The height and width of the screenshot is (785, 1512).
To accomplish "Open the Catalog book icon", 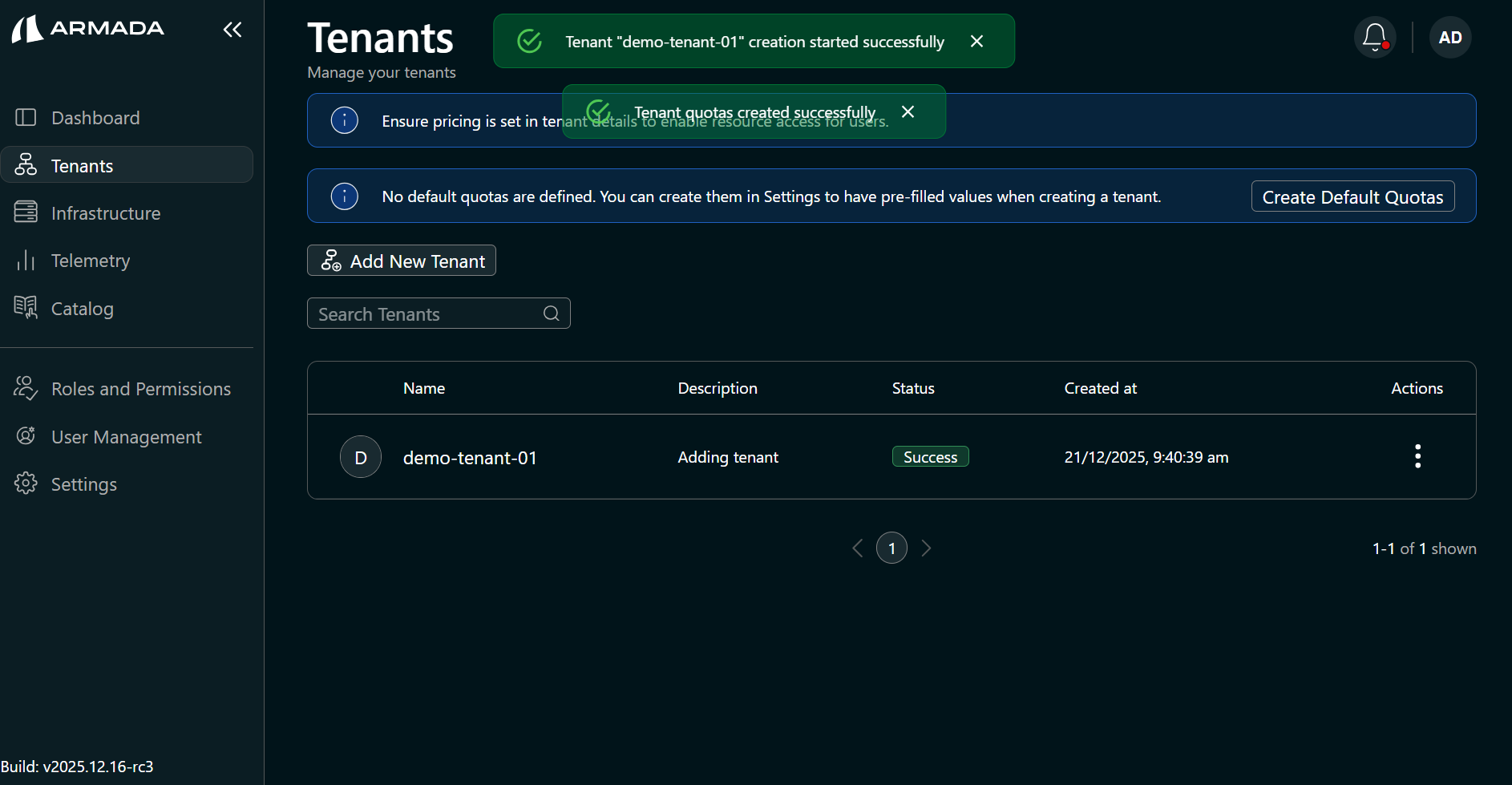I will pos(26,307).
